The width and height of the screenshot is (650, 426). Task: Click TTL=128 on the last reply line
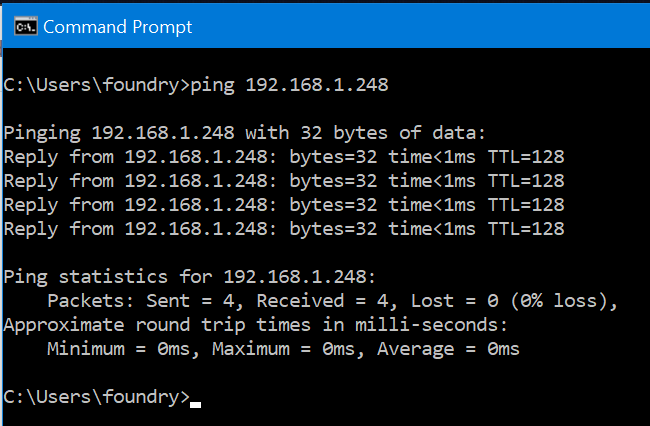[526, 229]
